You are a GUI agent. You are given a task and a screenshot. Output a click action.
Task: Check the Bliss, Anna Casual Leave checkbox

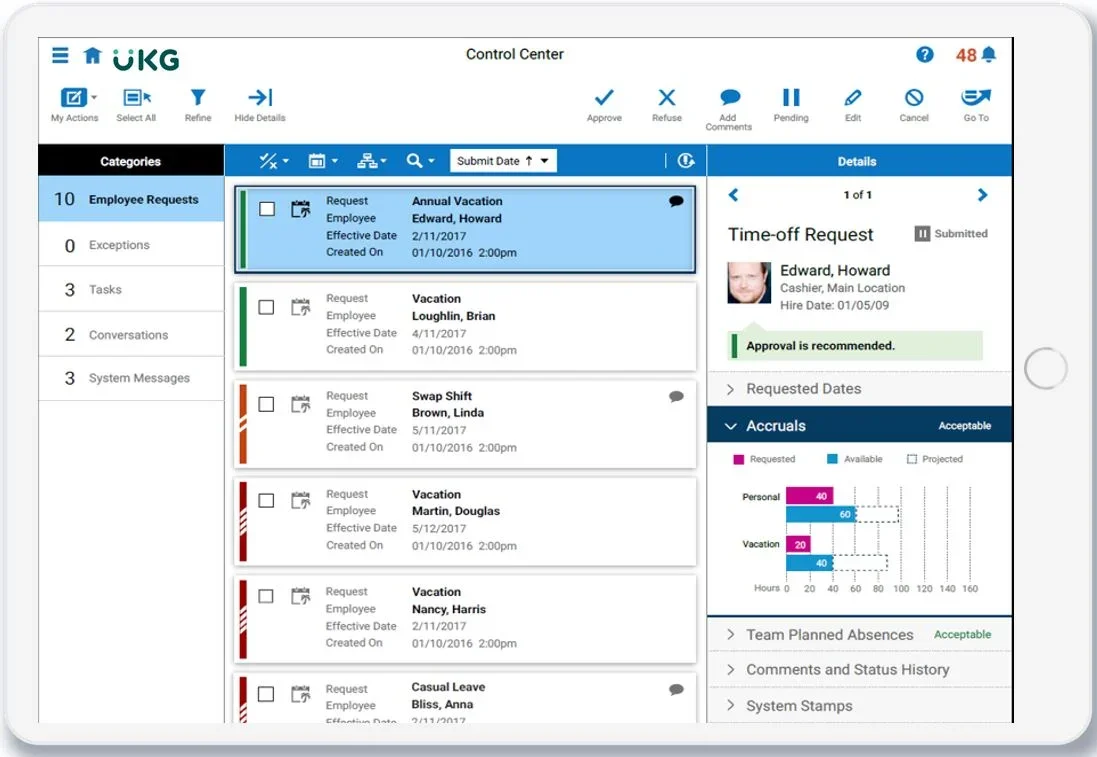[x=267, y=694]
